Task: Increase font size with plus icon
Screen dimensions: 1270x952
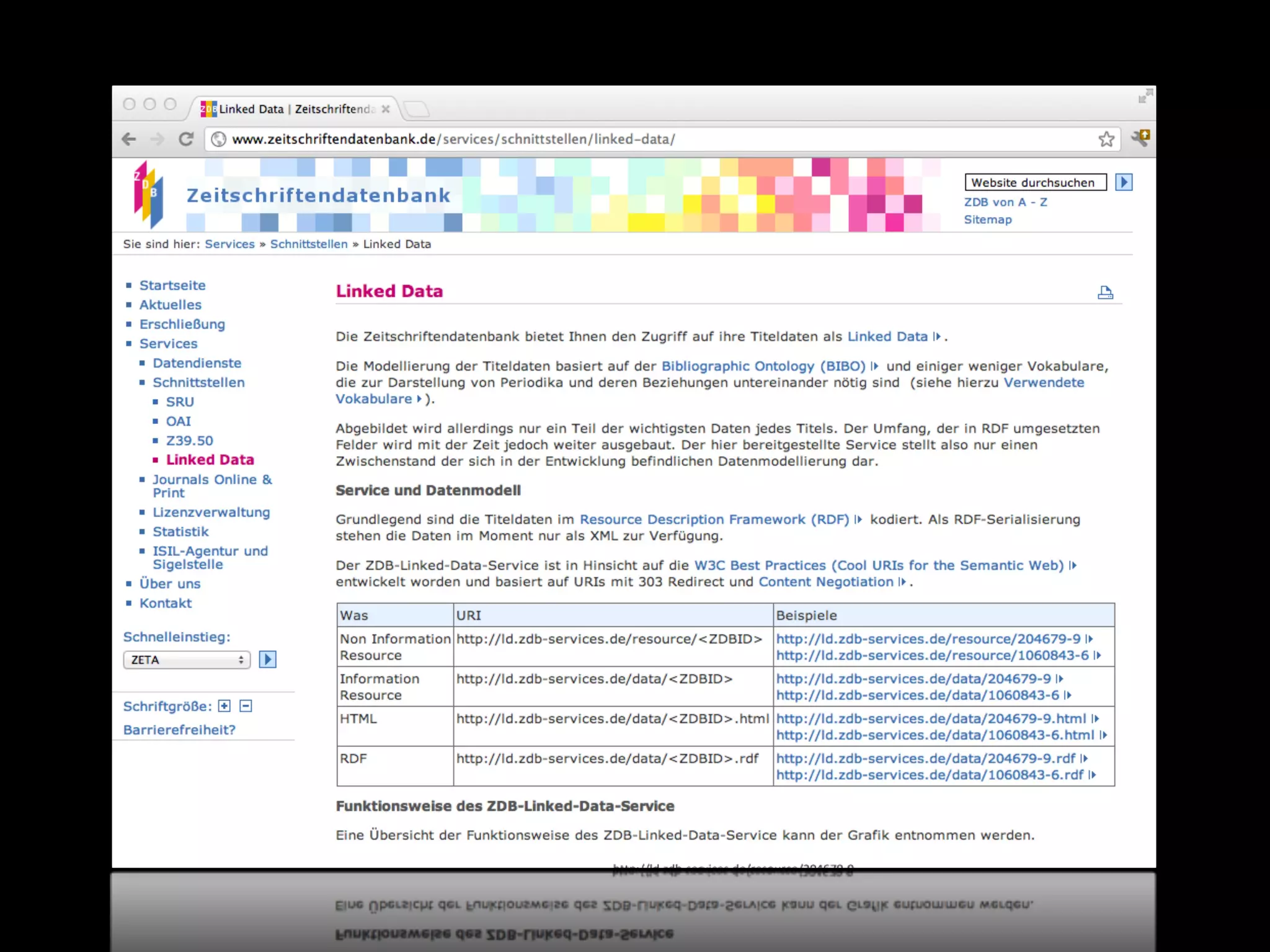Action: pyautogui.click(x=224, y=706)
